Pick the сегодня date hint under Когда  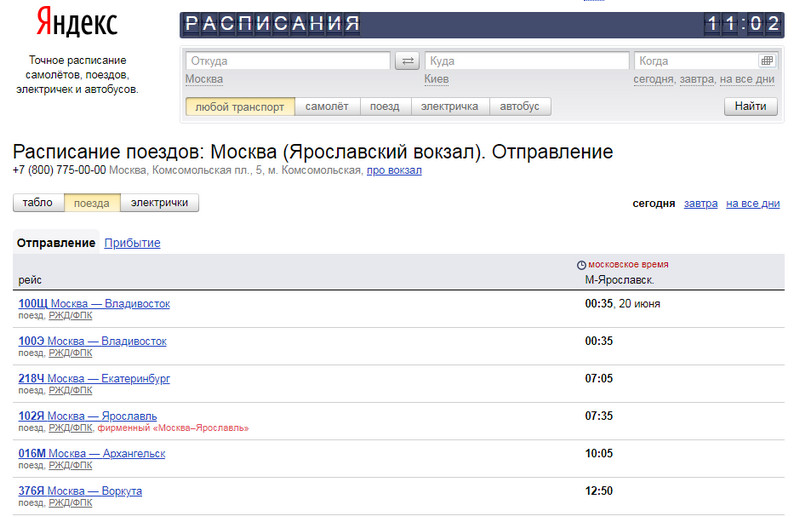point(654,79)
